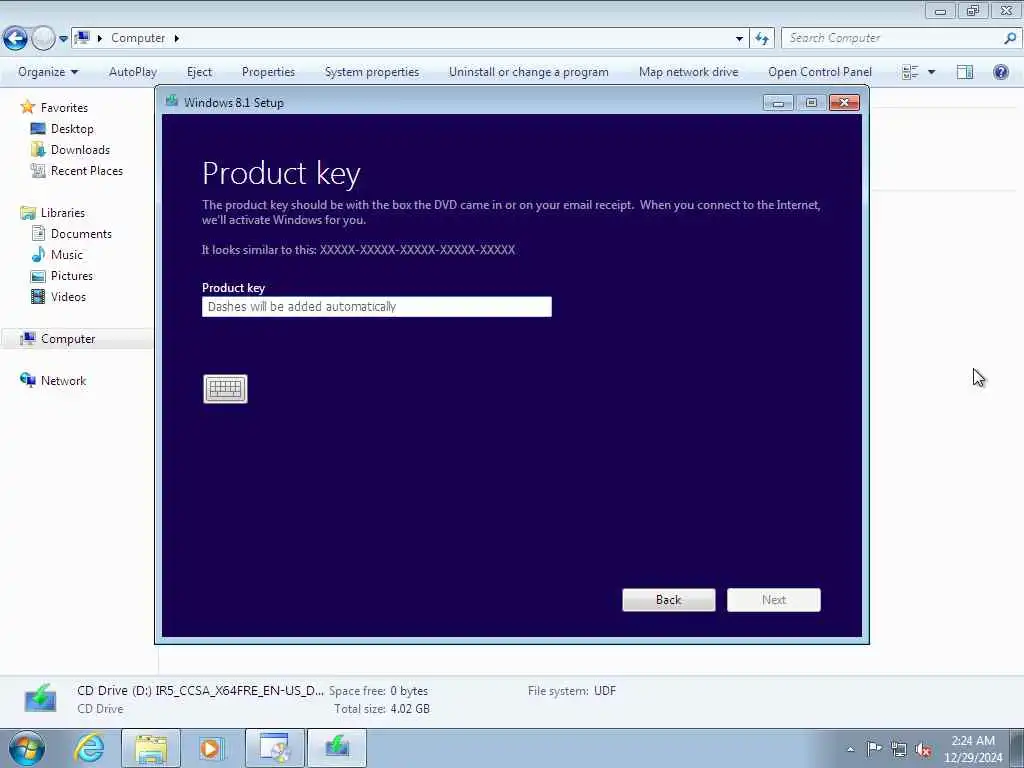Select Favorites in navigation pane

(64, 108)
